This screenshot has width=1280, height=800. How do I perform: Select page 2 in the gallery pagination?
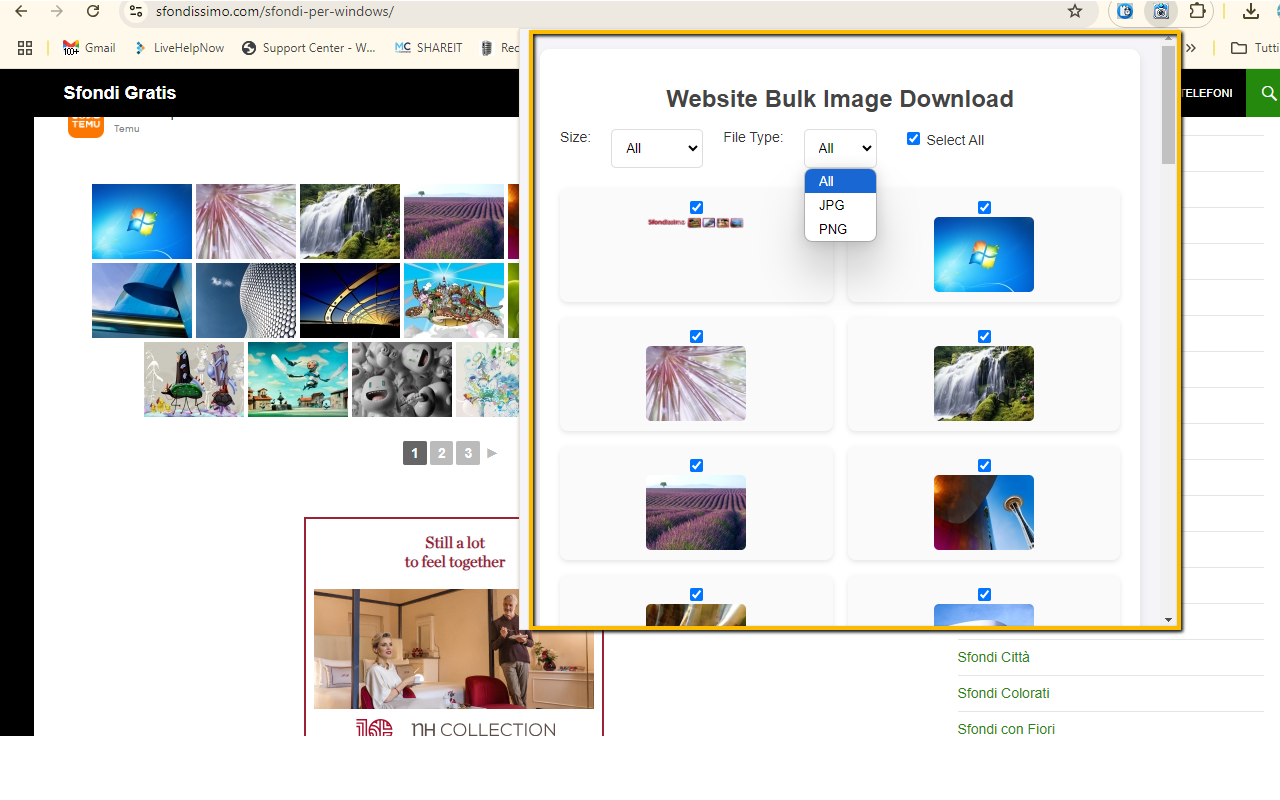pyautogui.click(x=441, y=453)
